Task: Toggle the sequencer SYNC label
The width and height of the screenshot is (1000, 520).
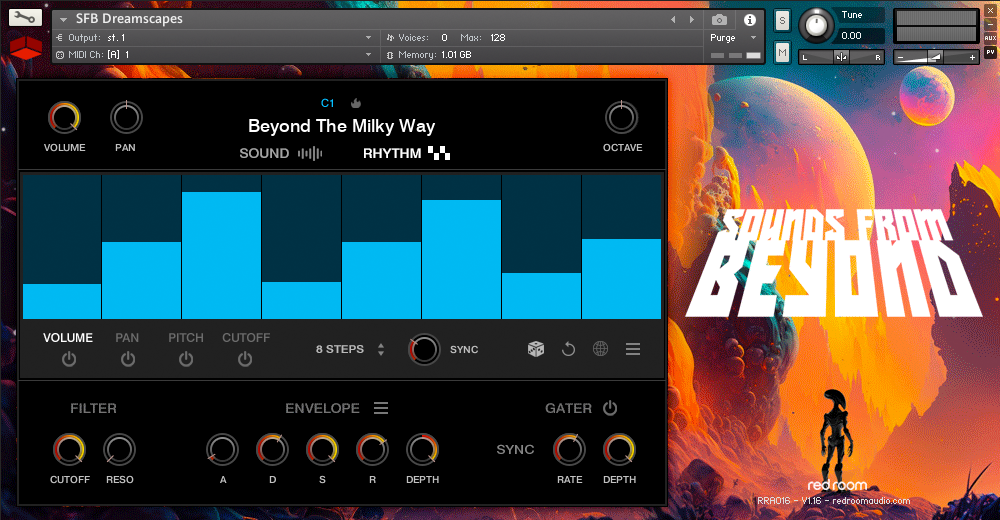Action: click(x=464, y=350)
